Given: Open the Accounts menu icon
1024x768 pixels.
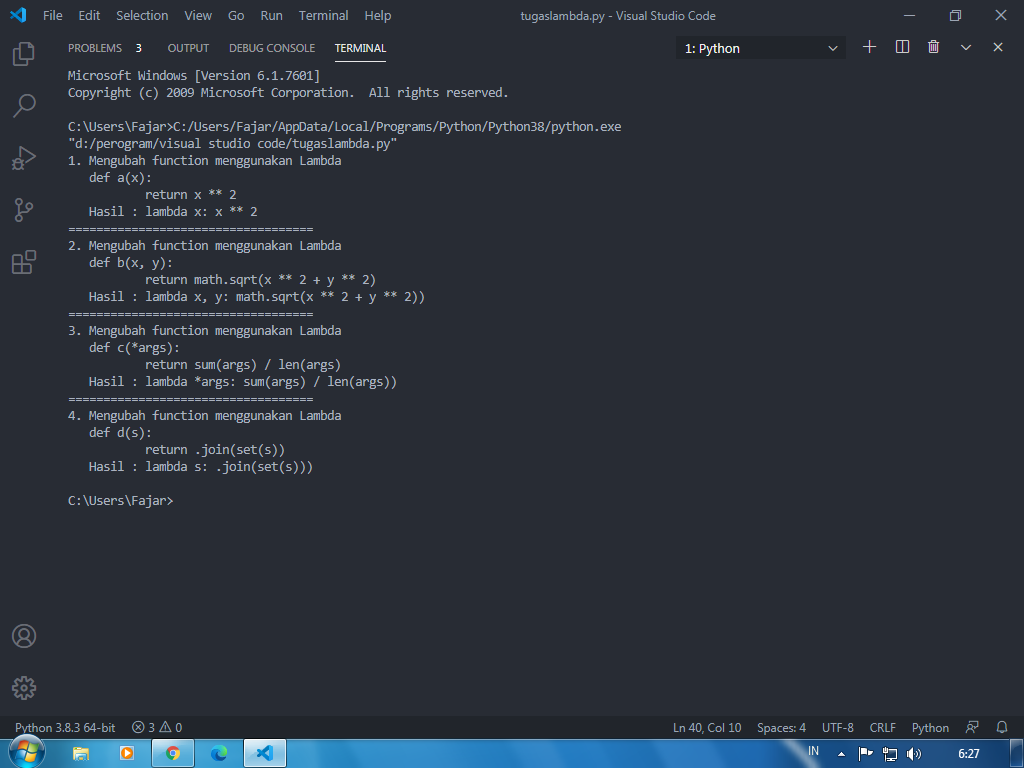Looking at the screenshot, I should tap(24, 636).
